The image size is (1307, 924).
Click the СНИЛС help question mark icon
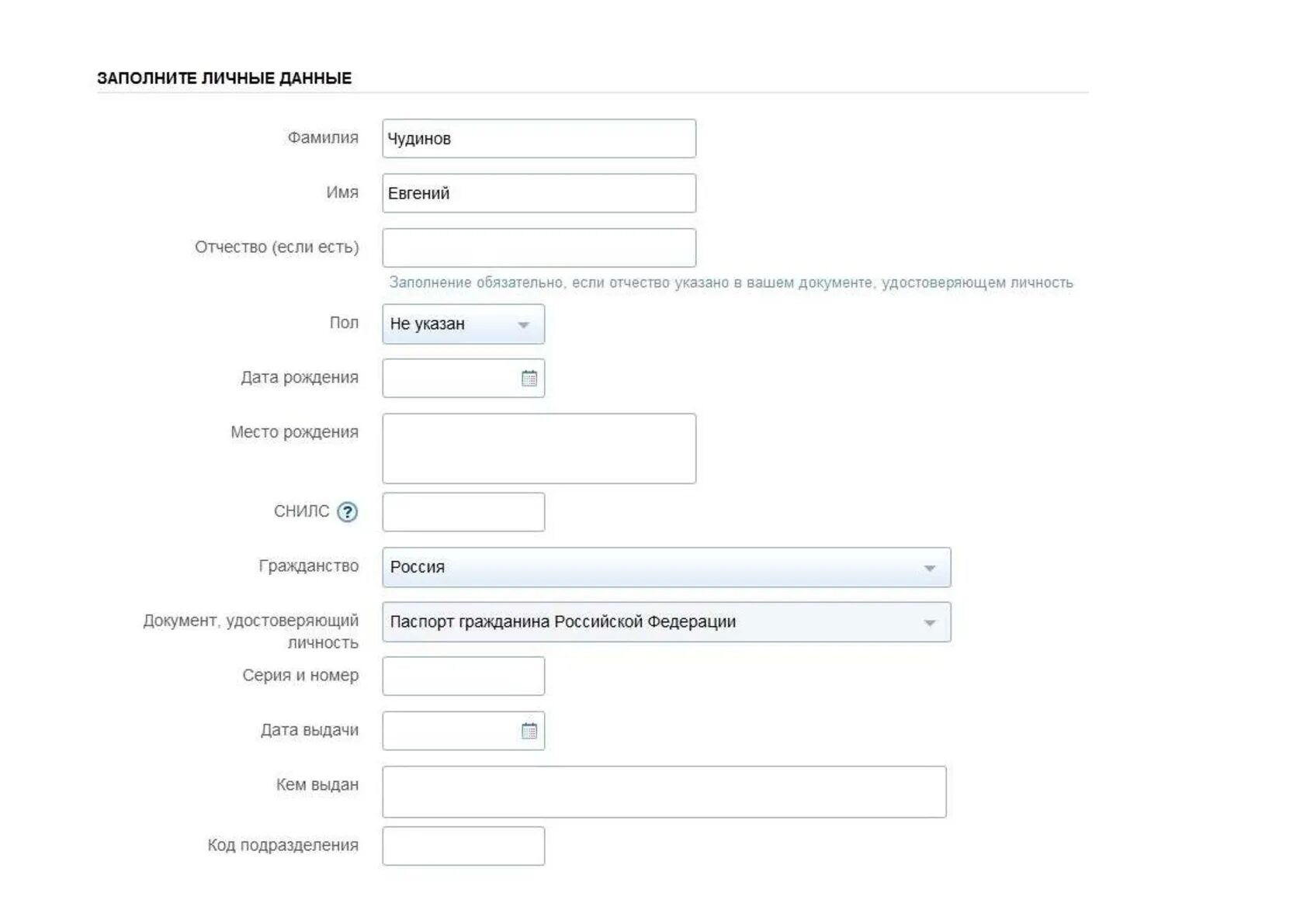(x=347, y=512)
